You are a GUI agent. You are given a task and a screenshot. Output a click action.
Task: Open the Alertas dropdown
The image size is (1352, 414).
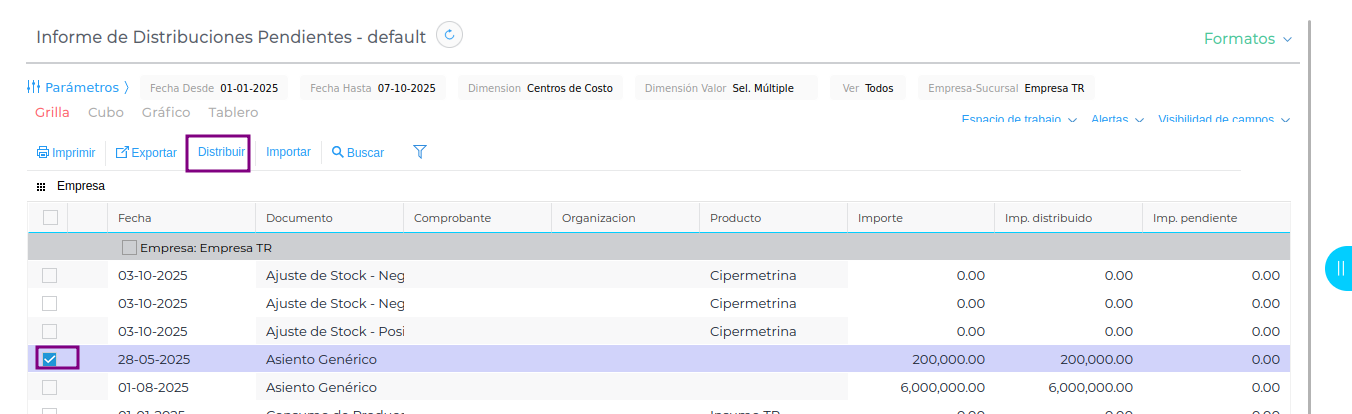(x=1116, y=120)
